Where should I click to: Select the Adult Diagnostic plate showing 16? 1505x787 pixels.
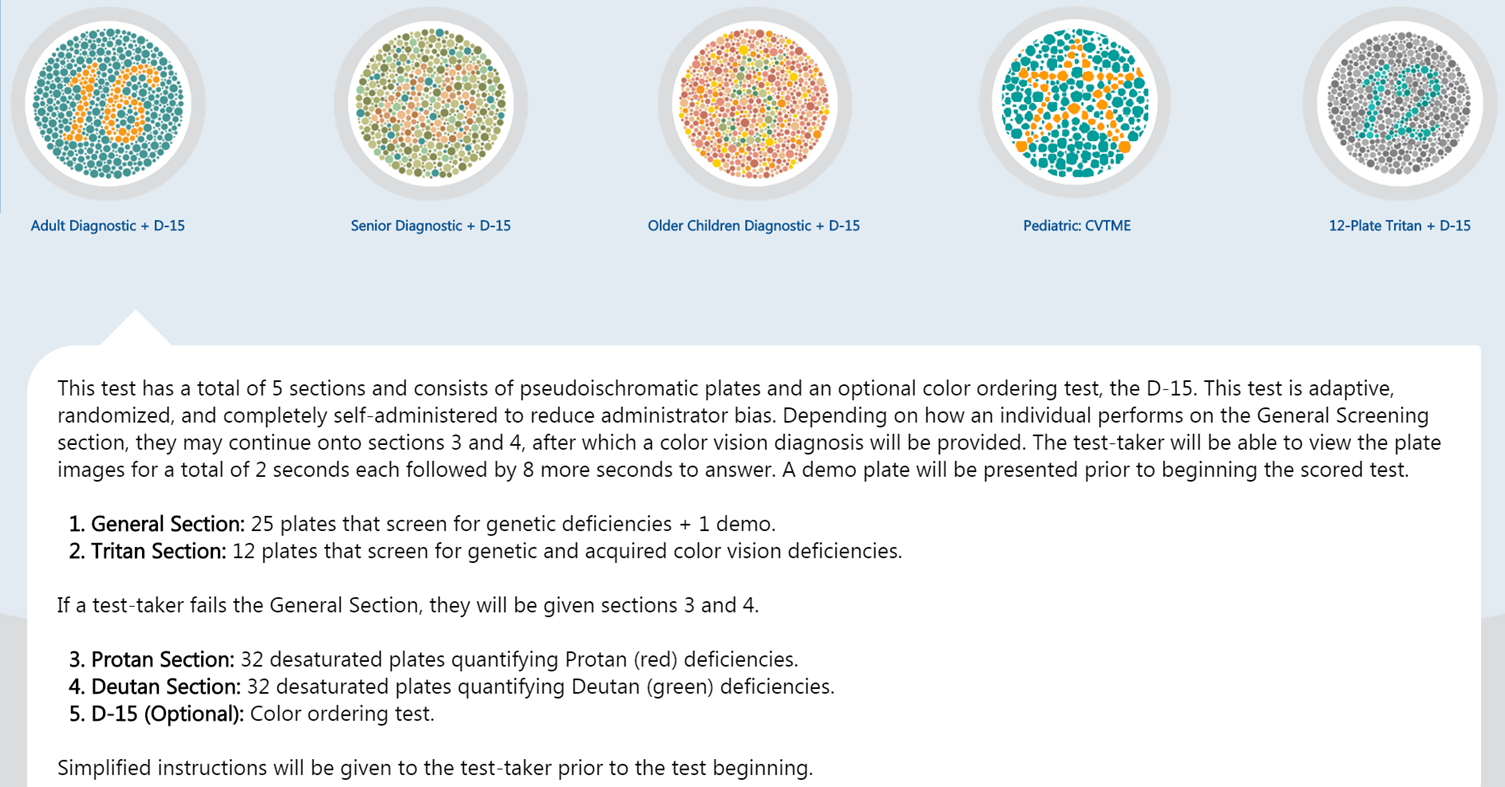[x=108, y=103]
